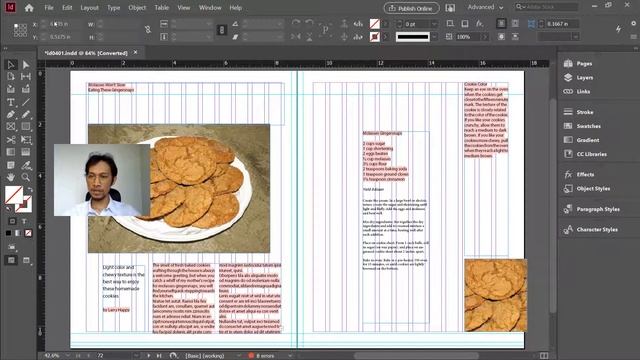Image resolution: width=640 pixels, height=360 pixels.
Task: Open the fill color dropdown arrow
Action: click(385, 24)
